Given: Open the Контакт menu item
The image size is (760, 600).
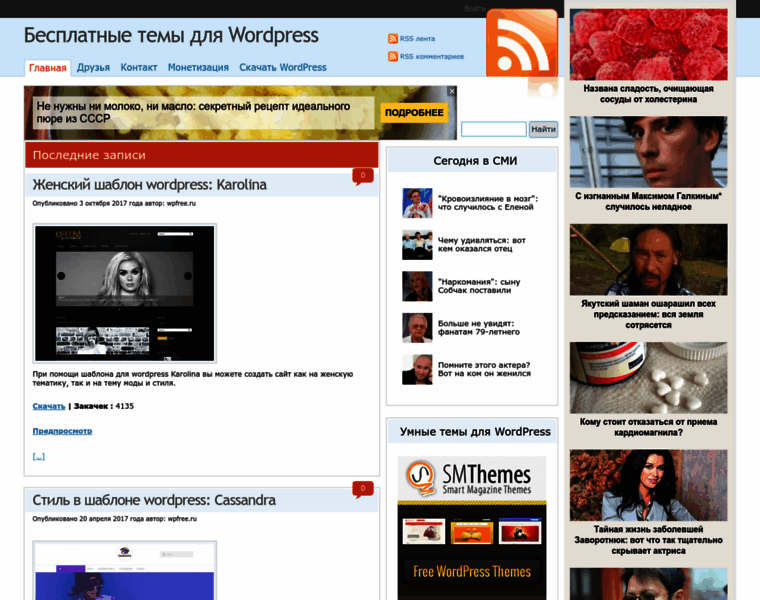Looking at the screenshot, I should click(x=139, y=67).
